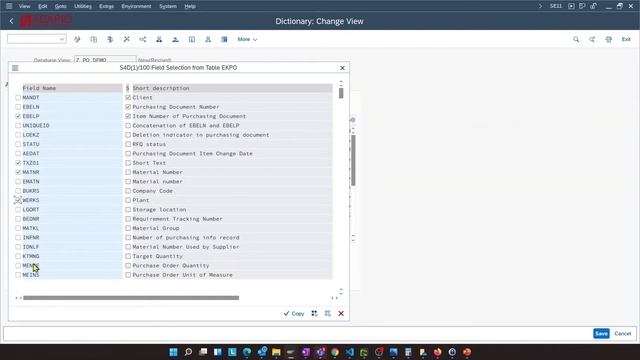Tick the MATKL field checkbox
This screenshot has width=640, height=360.
point(18,228)
